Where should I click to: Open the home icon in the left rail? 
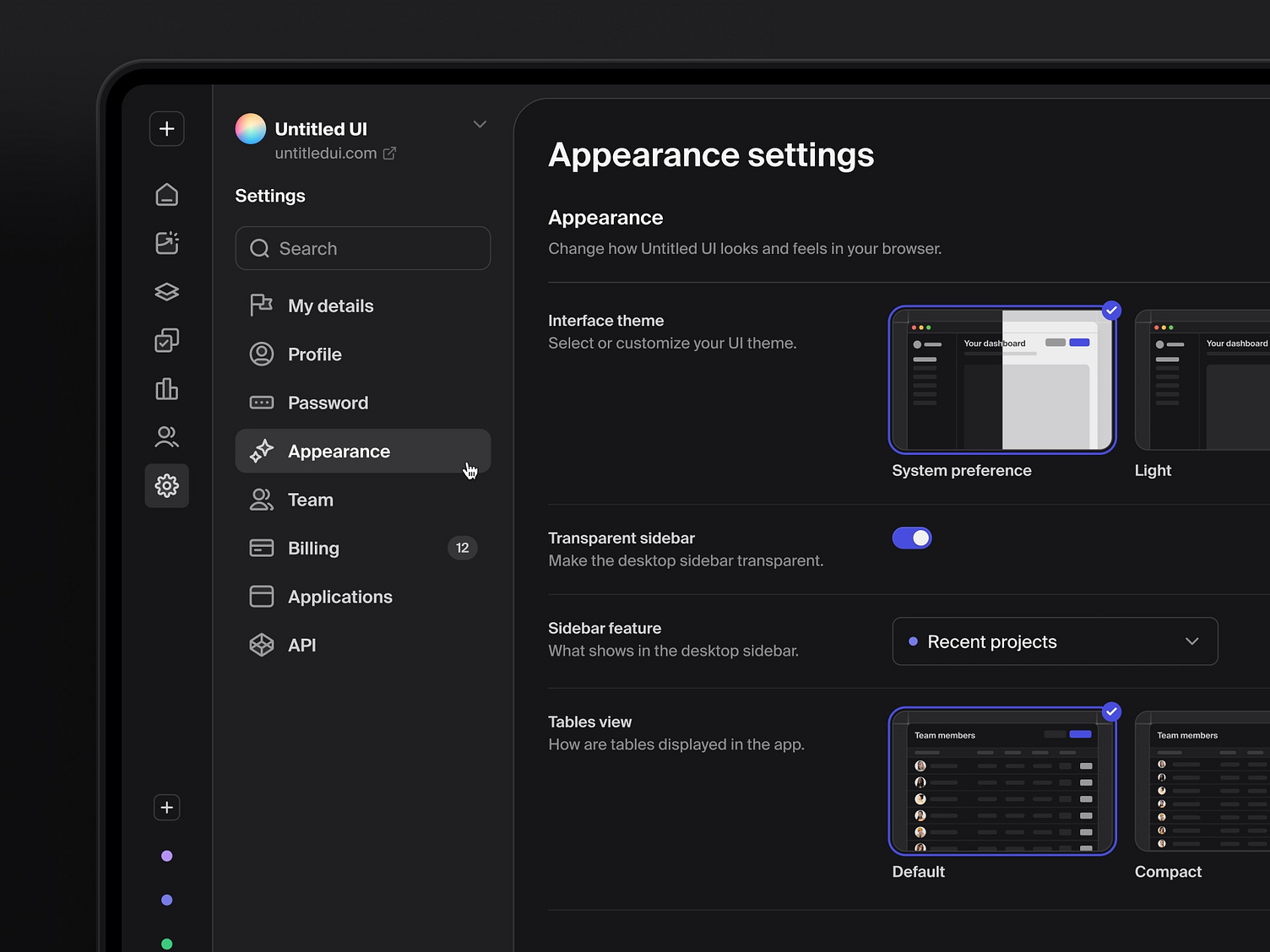pyautogui.click(x=166, y=193)
